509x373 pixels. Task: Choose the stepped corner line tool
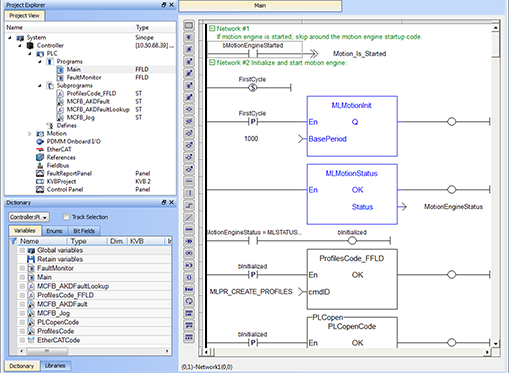click(x=189, y=205)
